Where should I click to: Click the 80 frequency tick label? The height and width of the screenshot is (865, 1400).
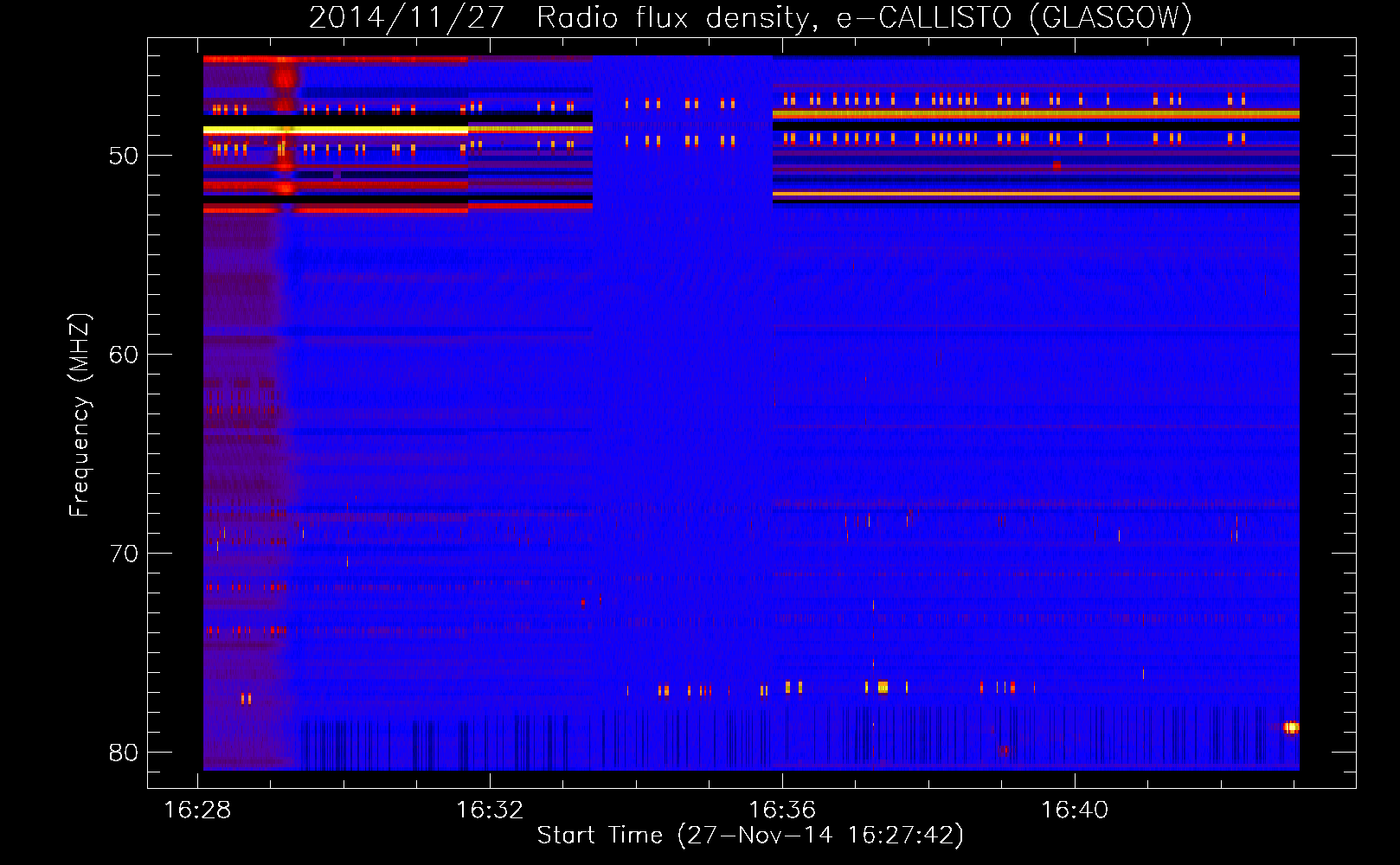(x=124, y=753)
